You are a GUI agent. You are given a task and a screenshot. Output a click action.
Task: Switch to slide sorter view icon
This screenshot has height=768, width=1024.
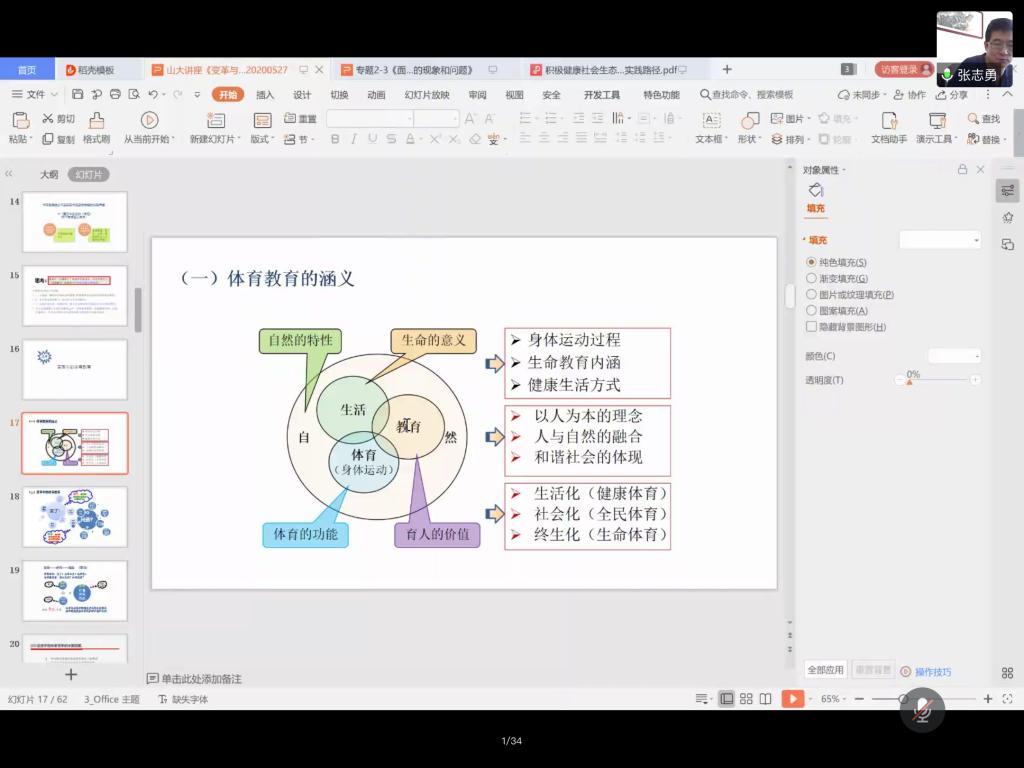pyautogui.click(x=746, y=699)
